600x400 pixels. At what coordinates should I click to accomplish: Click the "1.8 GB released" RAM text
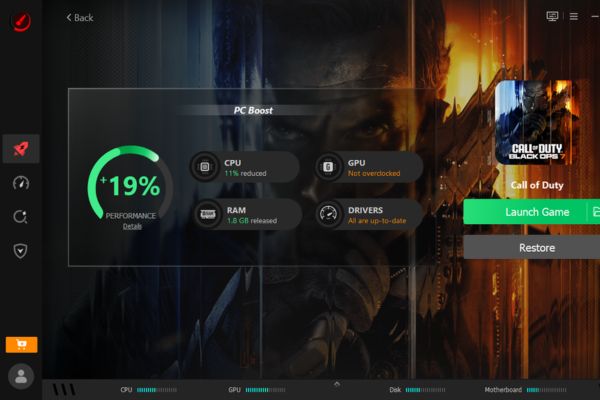[252, 221]
